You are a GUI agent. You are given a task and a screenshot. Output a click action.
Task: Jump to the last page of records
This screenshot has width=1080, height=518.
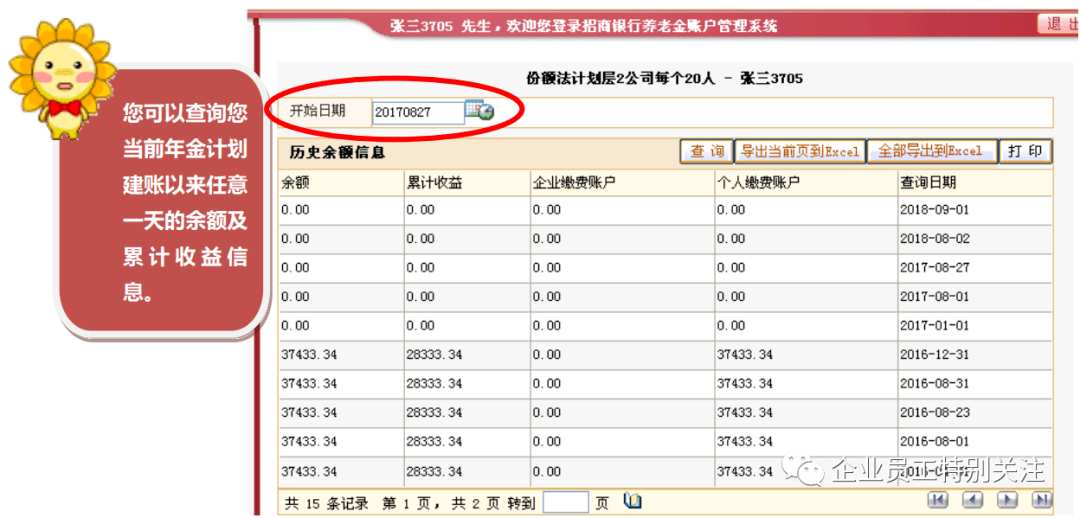(1041, 500)
